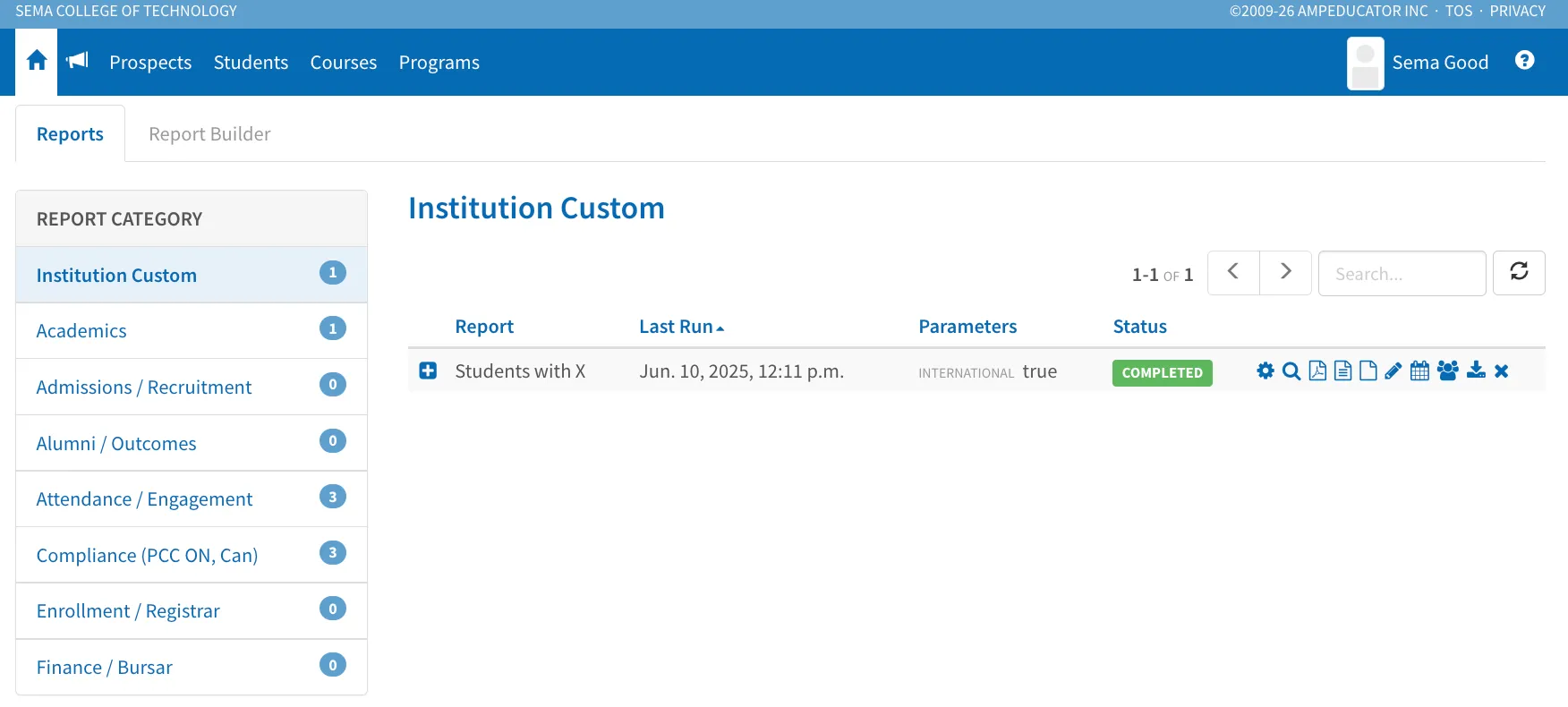Open the Courses menu
1568x707 pixels.
pos(344,63)
